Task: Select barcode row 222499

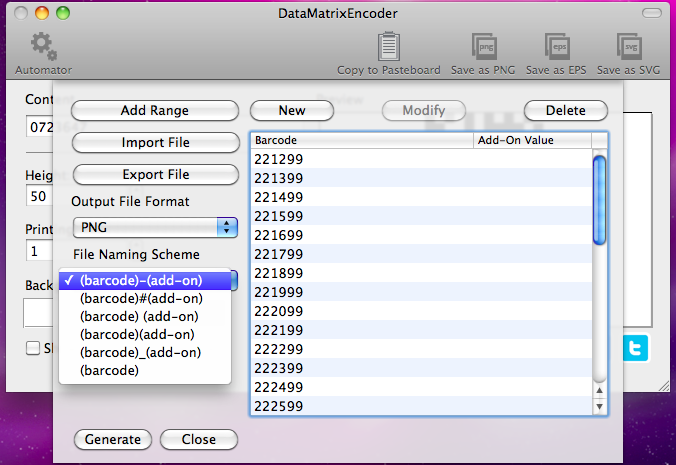Action: point(422,387)
